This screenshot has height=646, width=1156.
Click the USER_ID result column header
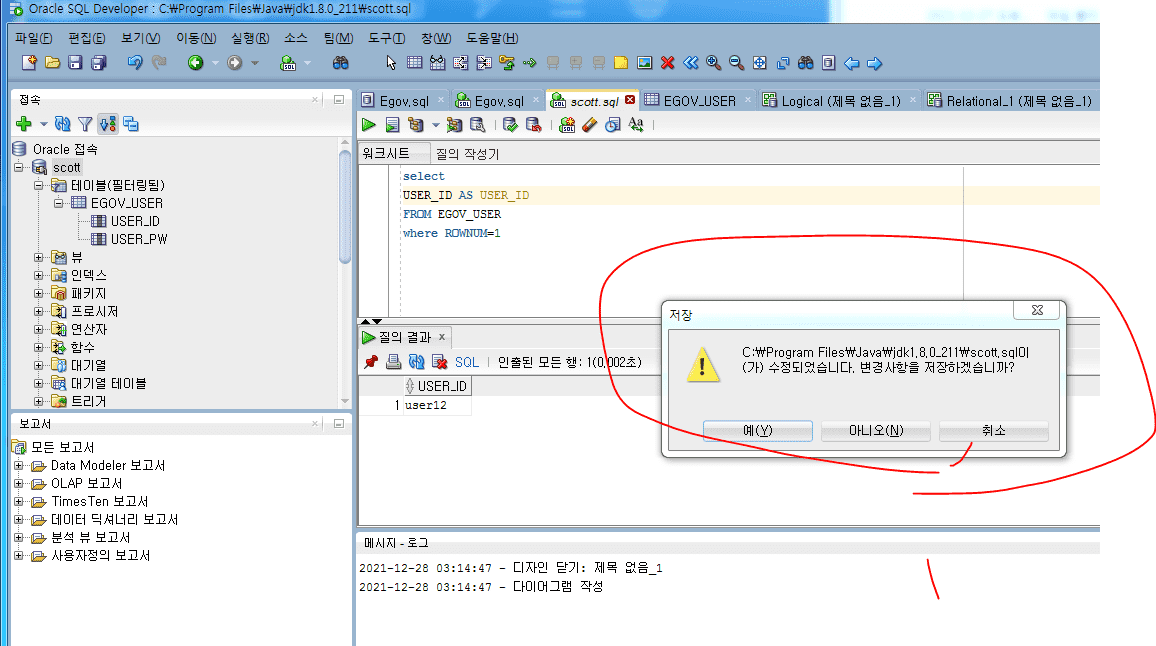(x=436, y=386)
